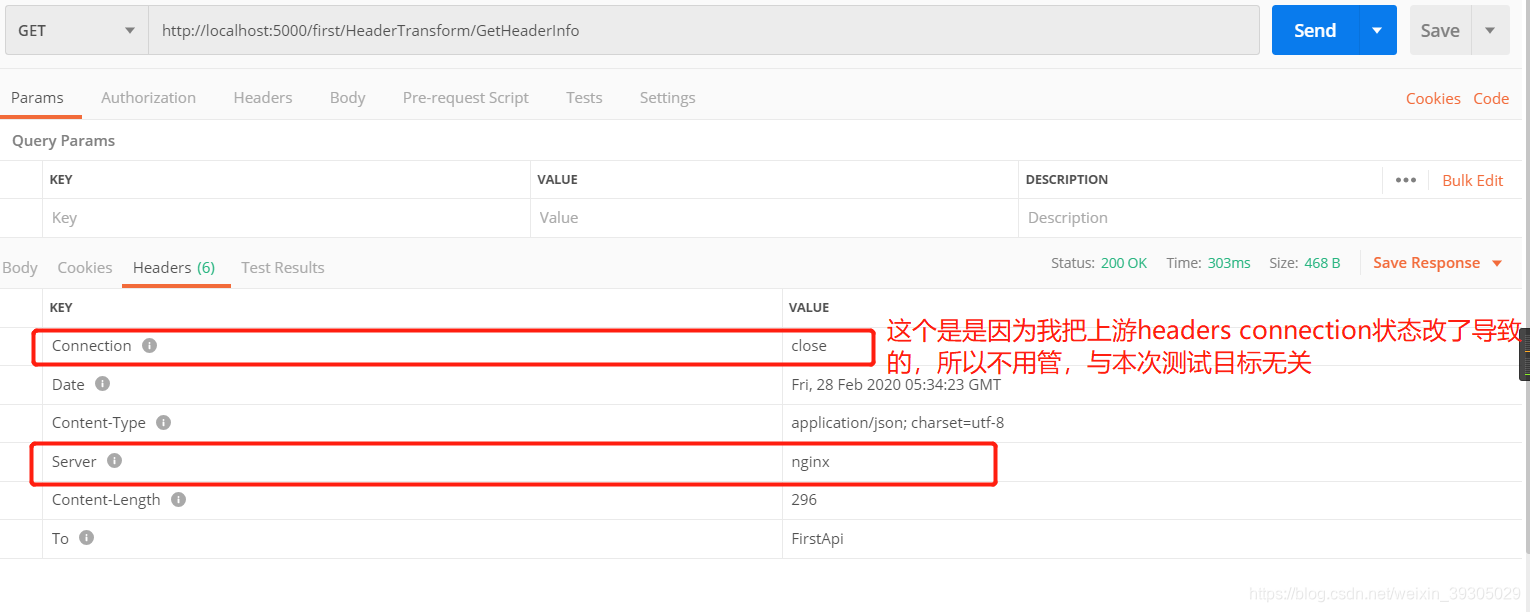The height and width of the screenshot is (612, 1530).
Task: Open the Test Results tab
Action: point(283,267)
